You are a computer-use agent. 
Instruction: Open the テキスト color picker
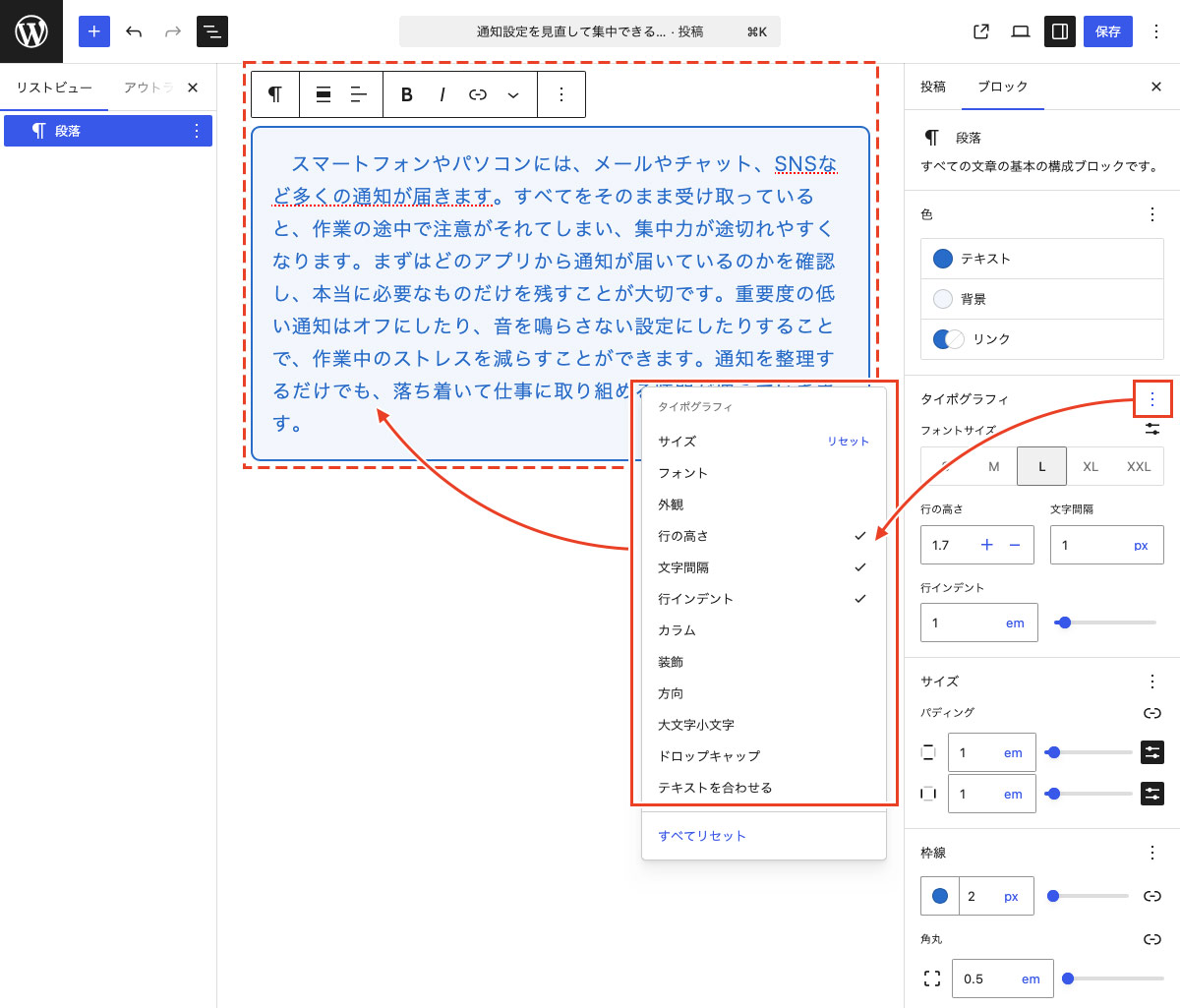click(1042, 259)
